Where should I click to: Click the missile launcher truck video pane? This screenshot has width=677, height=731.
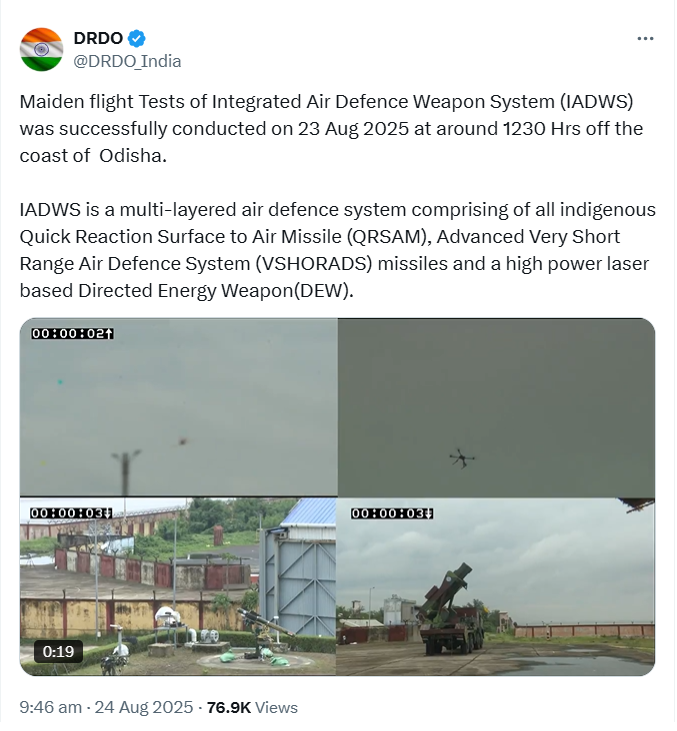(496, 587)
